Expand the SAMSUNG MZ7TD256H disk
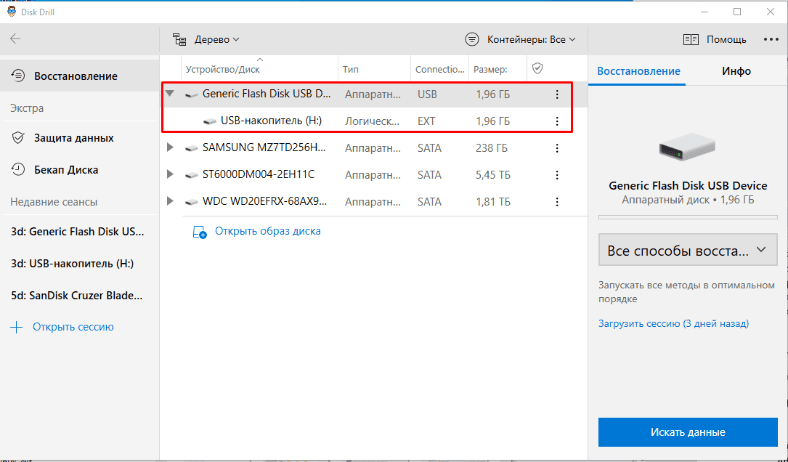The height and width of the screenshot is (462, 788). point(170,147)
